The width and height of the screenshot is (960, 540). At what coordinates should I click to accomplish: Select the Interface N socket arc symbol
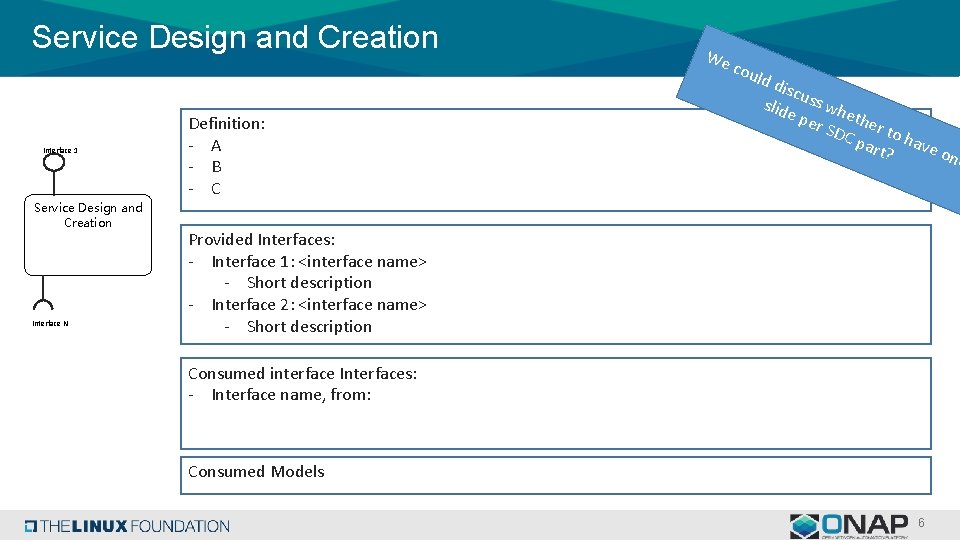pos(43,304)
